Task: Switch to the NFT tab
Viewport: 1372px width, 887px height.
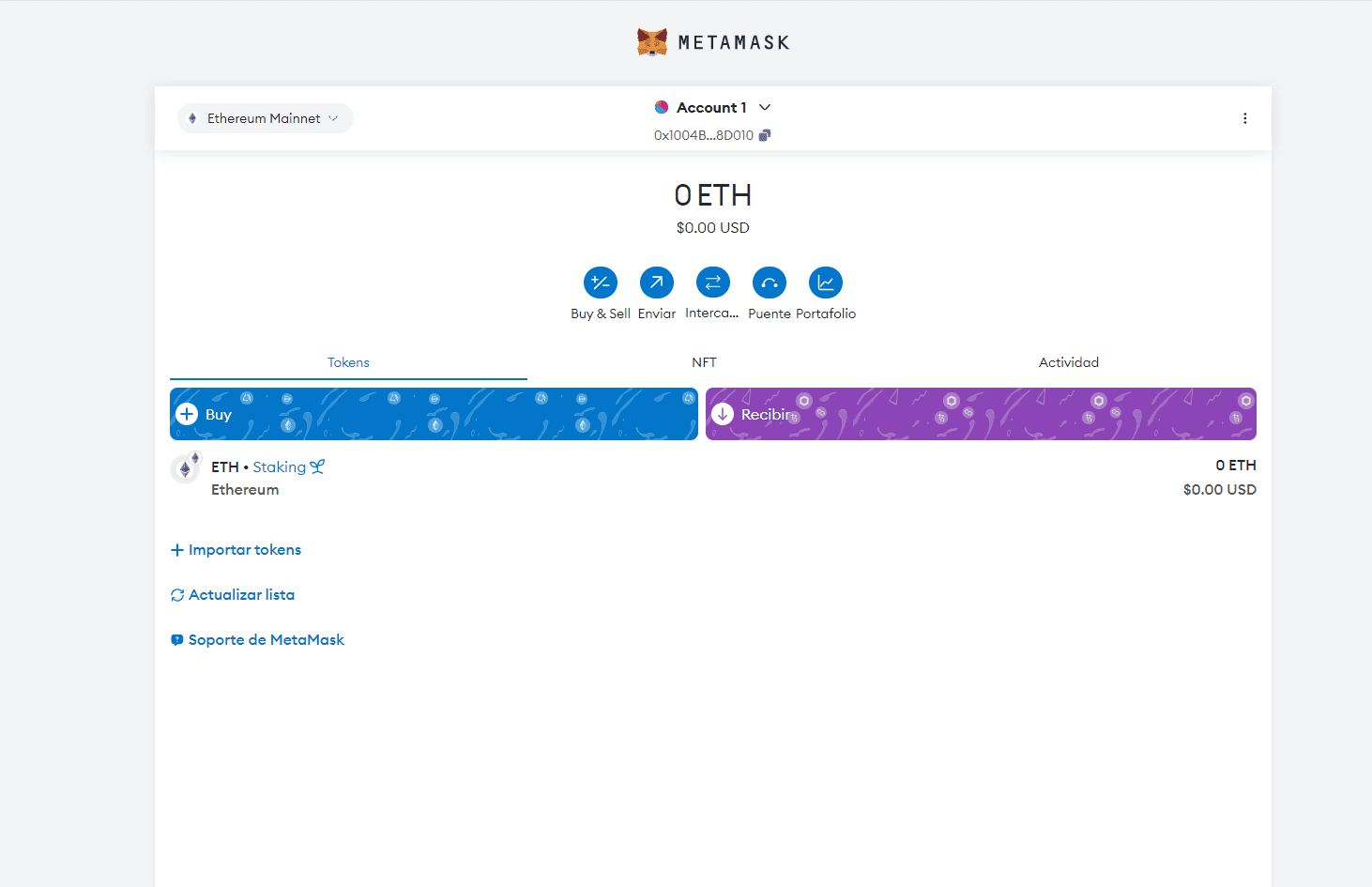Action: (x=704, y=362)
